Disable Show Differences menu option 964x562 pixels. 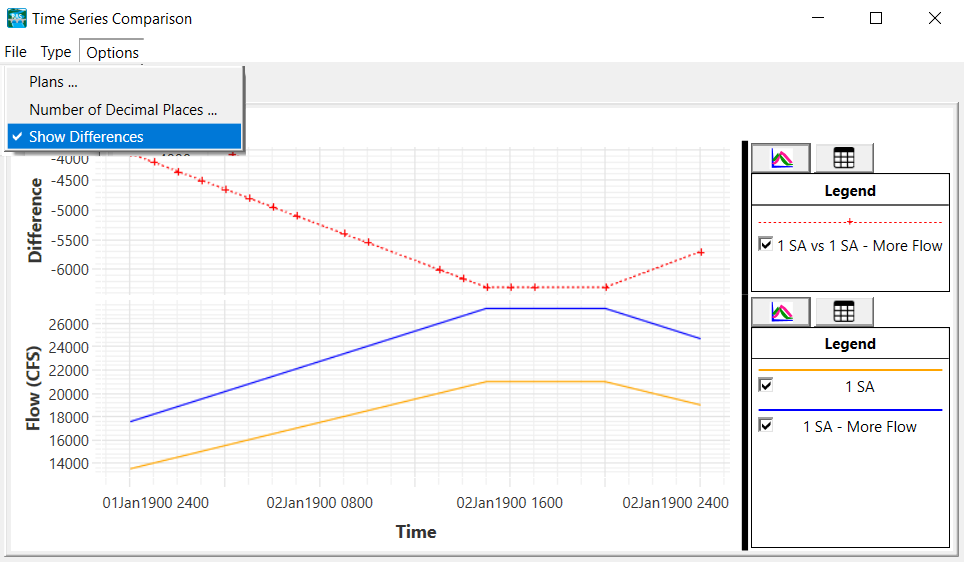coord(86,137)
